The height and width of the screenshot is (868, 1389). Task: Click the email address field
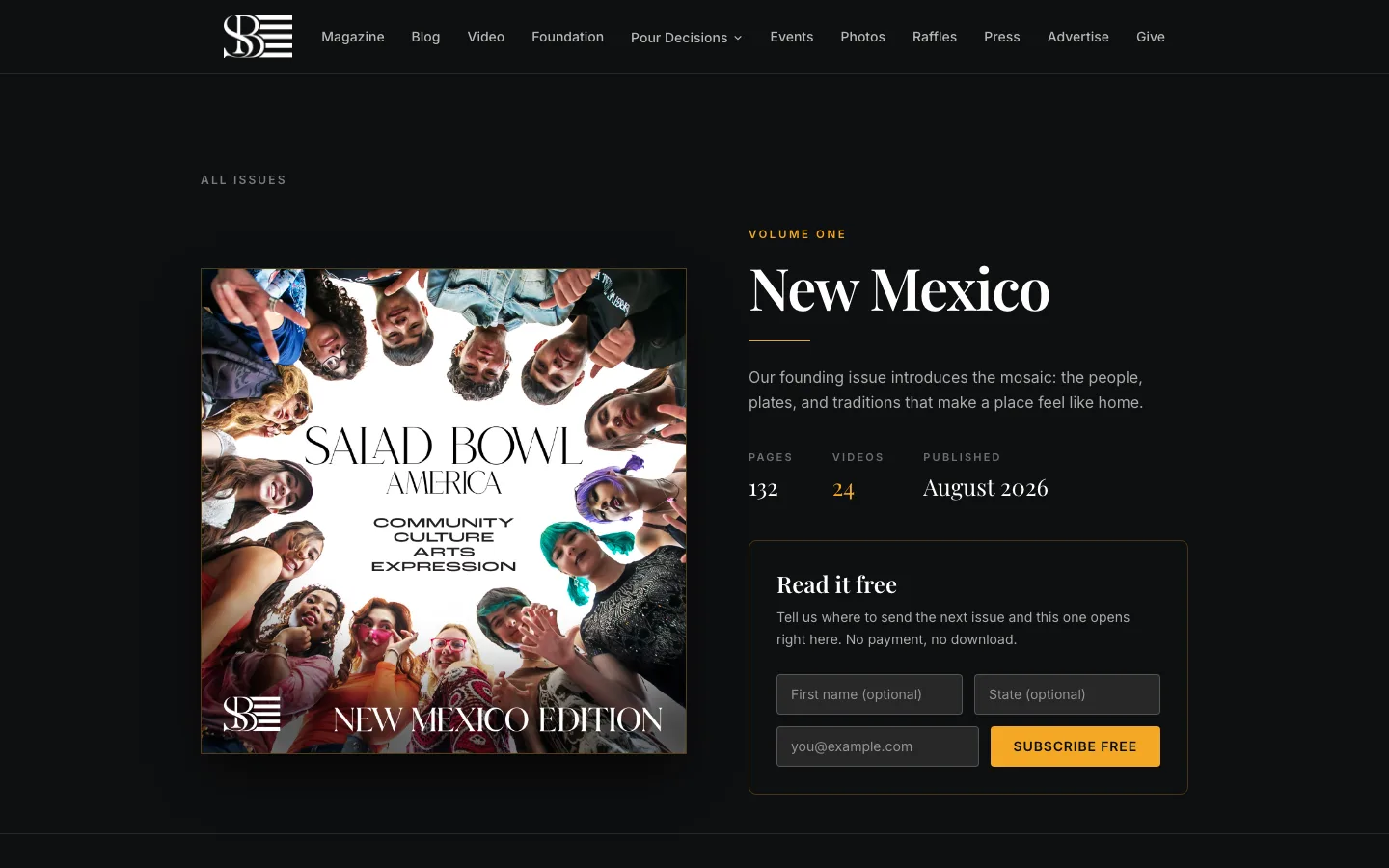click(878, 746)
